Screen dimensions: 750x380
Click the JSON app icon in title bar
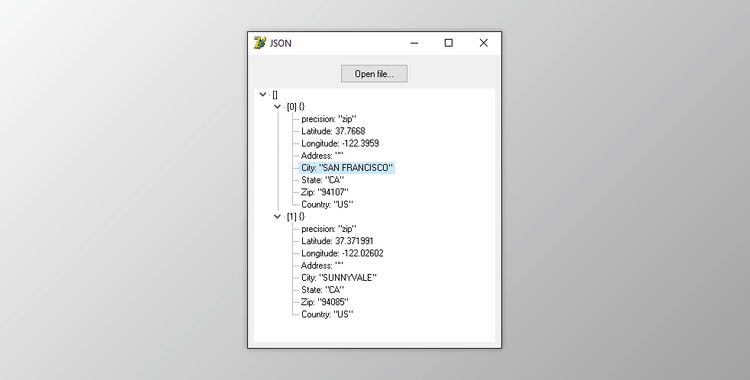pos(260,43)
